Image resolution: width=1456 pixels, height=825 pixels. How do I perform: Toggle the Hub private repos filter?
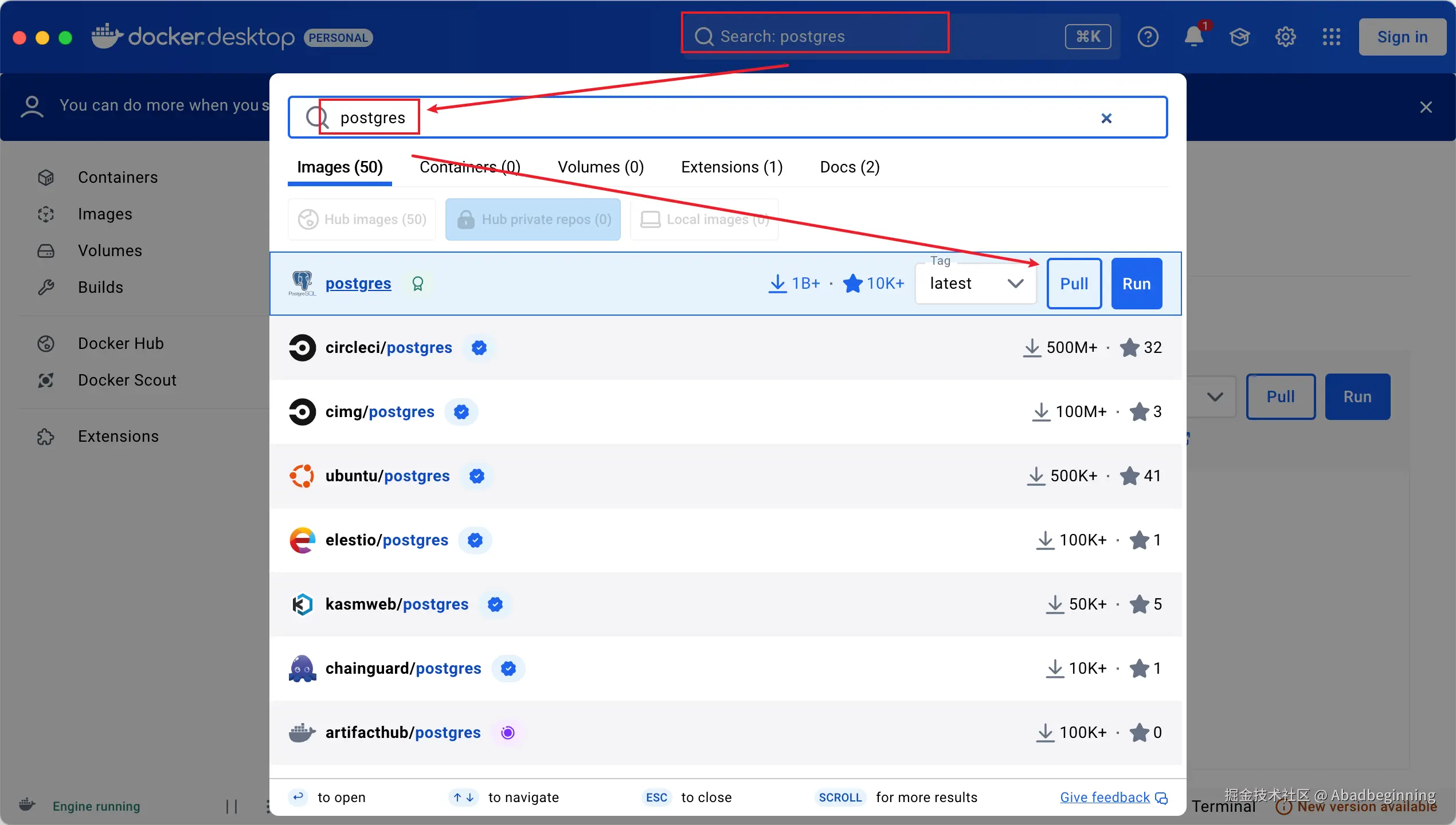533,219
